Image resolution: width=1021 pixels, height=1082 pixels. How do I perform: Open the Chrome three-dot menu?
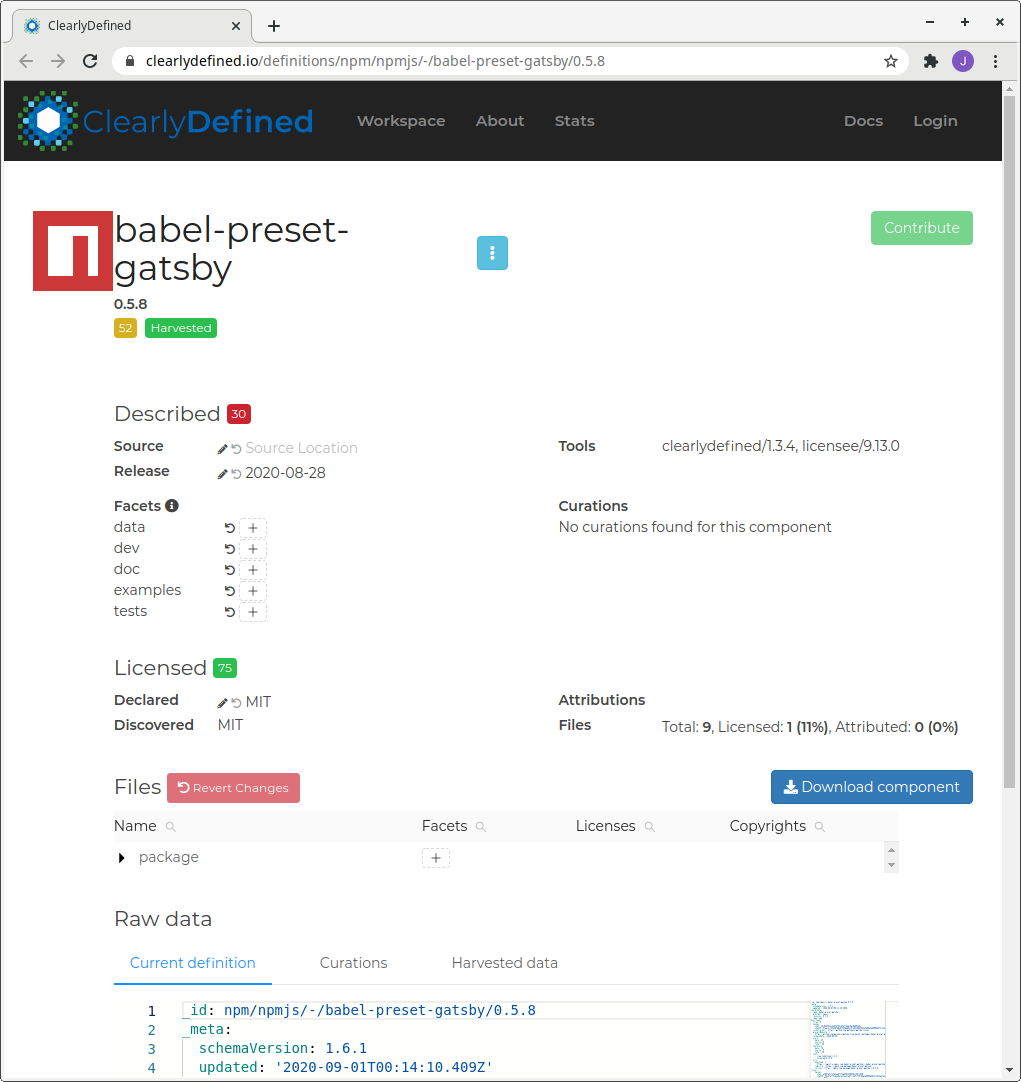tap(995, 61)
